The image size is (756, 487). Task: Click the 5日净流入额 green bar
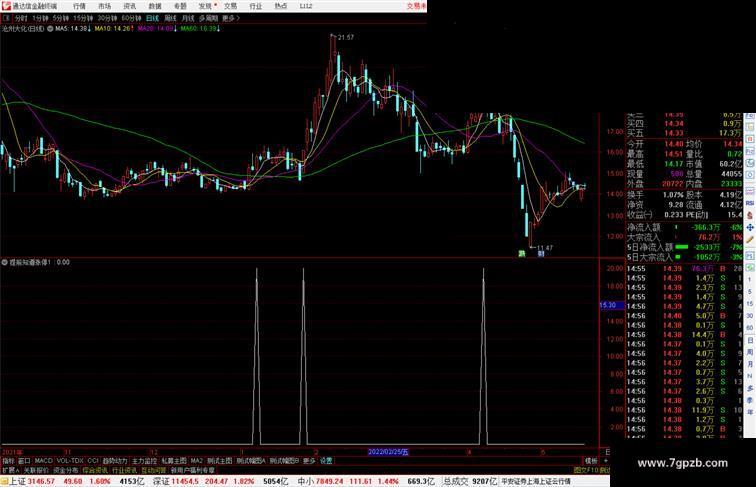click(682, 247)
